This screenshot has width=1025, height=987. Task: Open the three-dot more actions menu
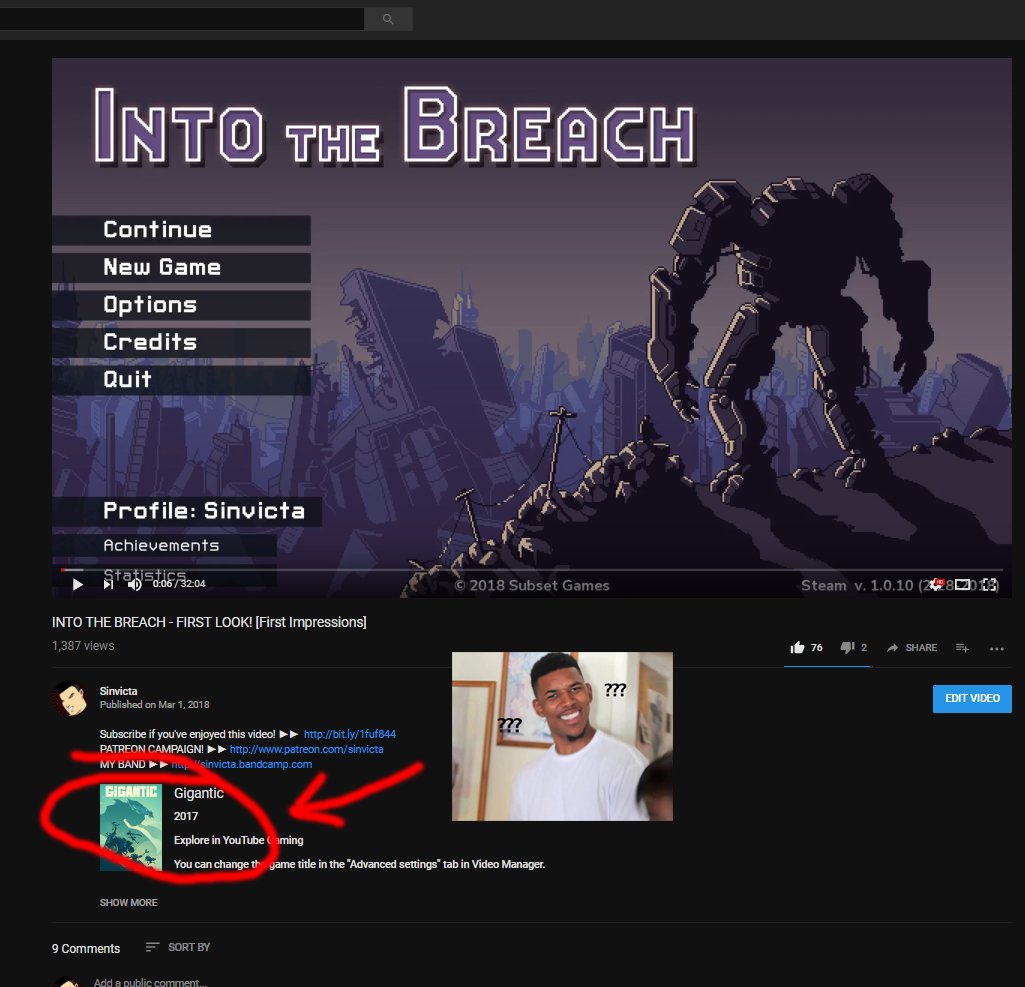pos(996,648)
